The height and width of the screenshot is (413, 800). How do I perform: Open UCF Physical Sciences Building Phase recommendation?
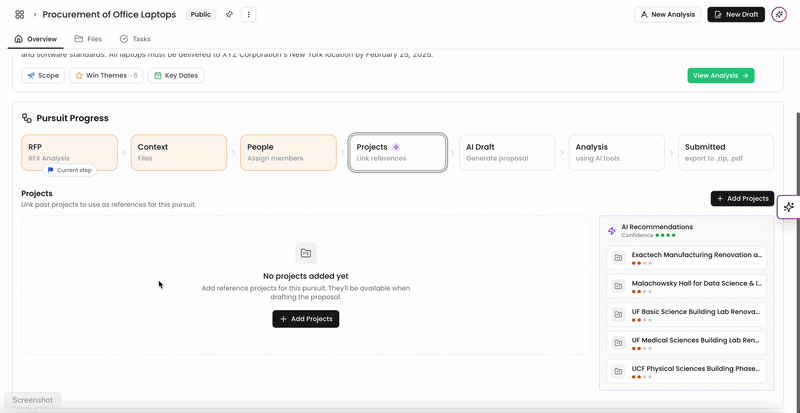[686, 372]
